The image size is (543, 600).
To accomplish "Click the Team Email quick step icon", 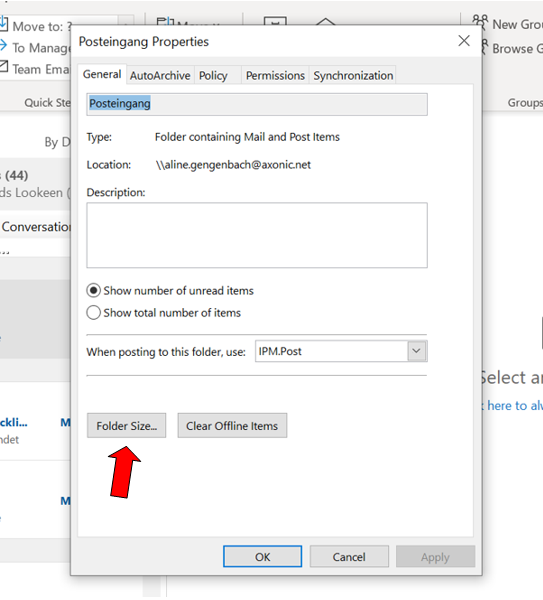I will pos(3,67).
